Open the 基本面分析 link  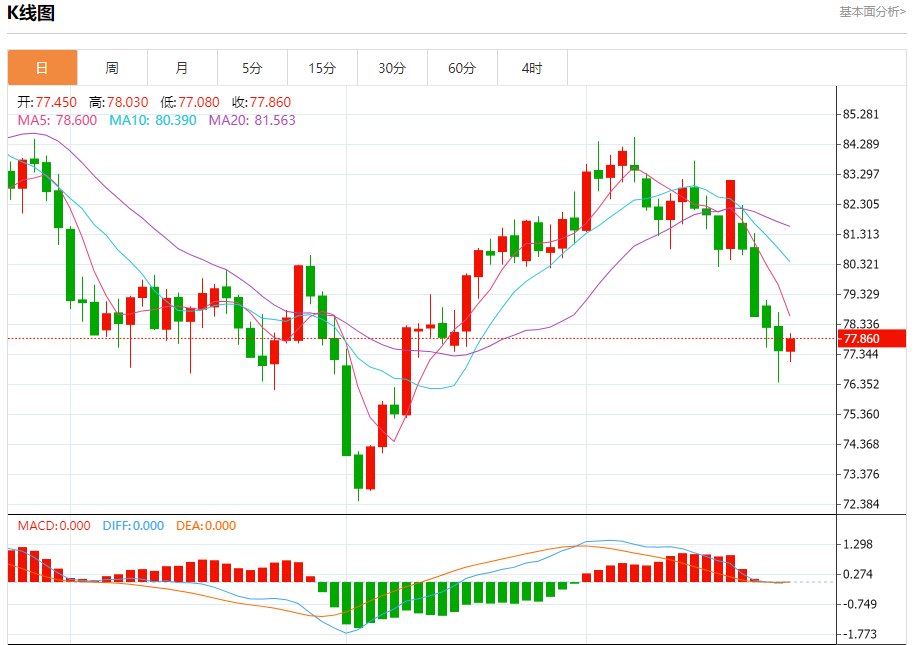pos(872,12)
